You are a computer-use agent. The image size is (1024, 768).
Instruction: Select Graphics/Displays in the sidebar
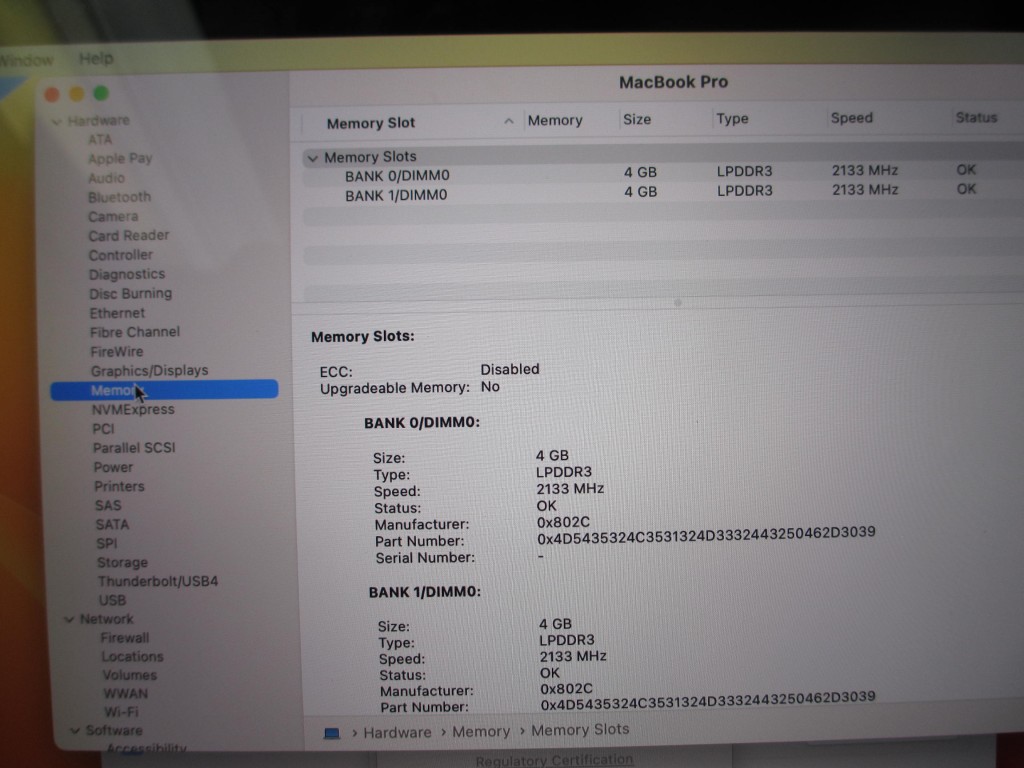[150, 371]
